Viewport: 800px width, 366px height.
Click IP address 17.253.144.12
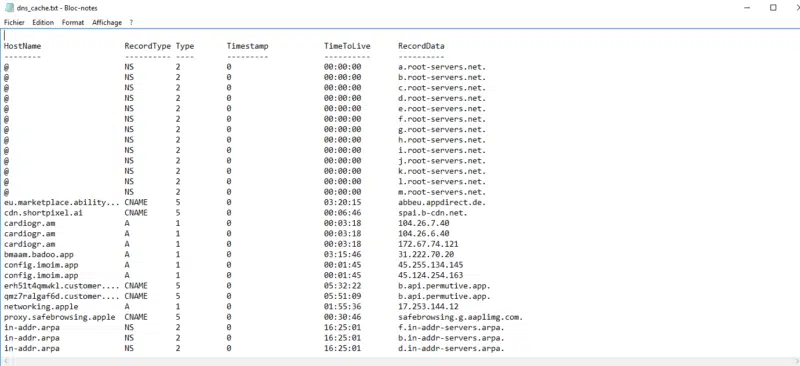tap(428, 307)
